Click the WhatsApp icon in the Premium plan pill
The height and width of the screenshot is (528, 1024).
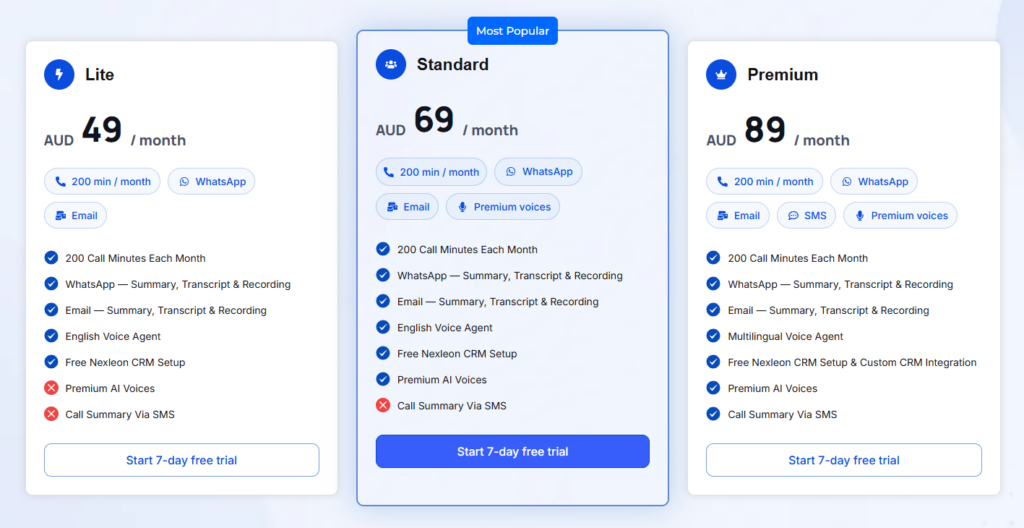pos(846,182)
